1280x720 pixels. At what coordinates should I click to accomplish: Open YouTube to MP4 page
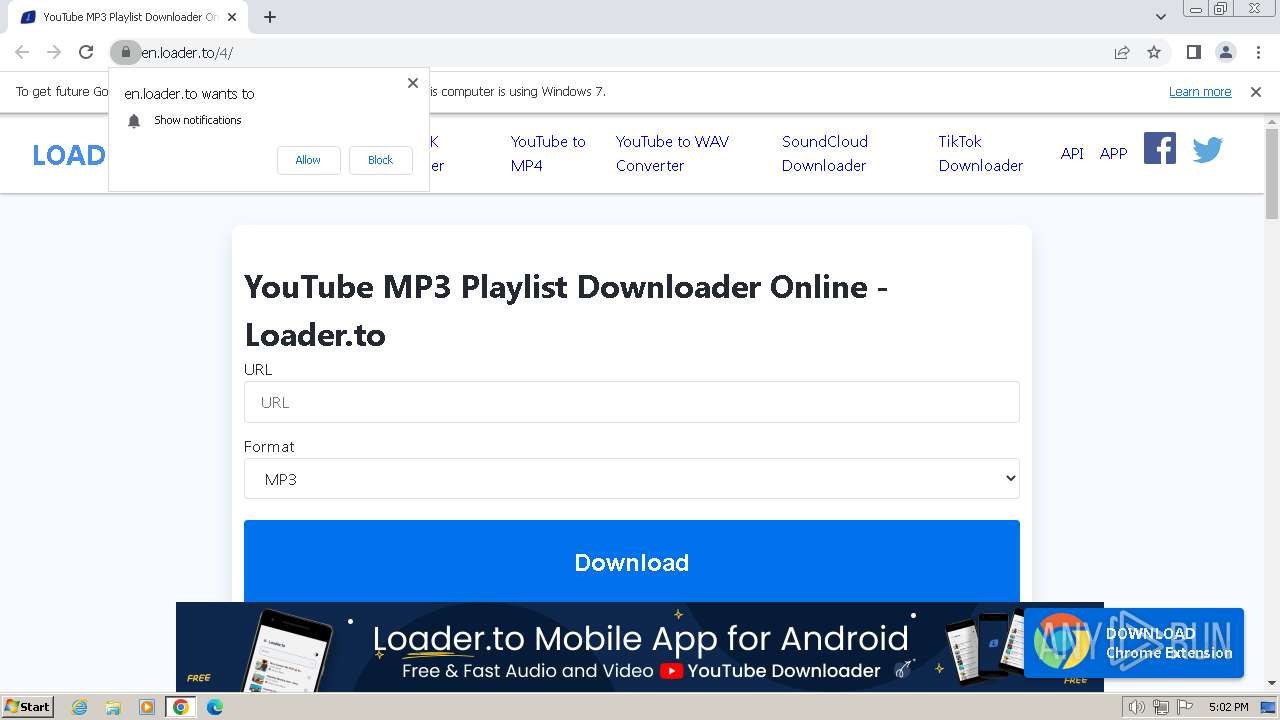(548, 154)
